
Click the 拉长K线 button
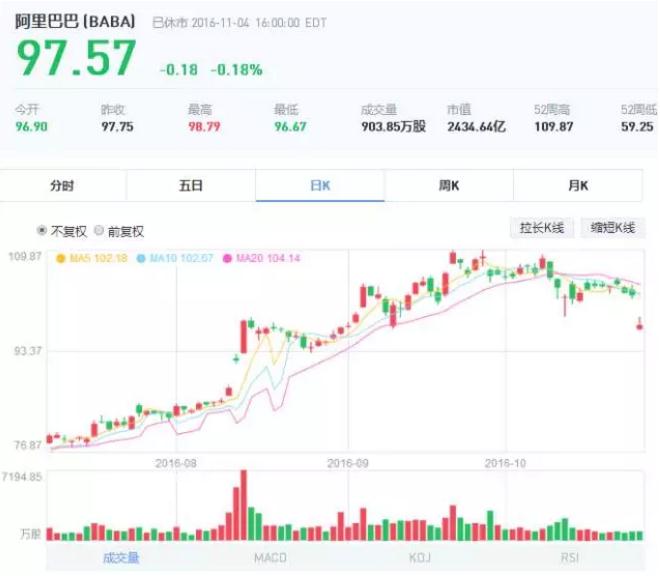point(542,228)
